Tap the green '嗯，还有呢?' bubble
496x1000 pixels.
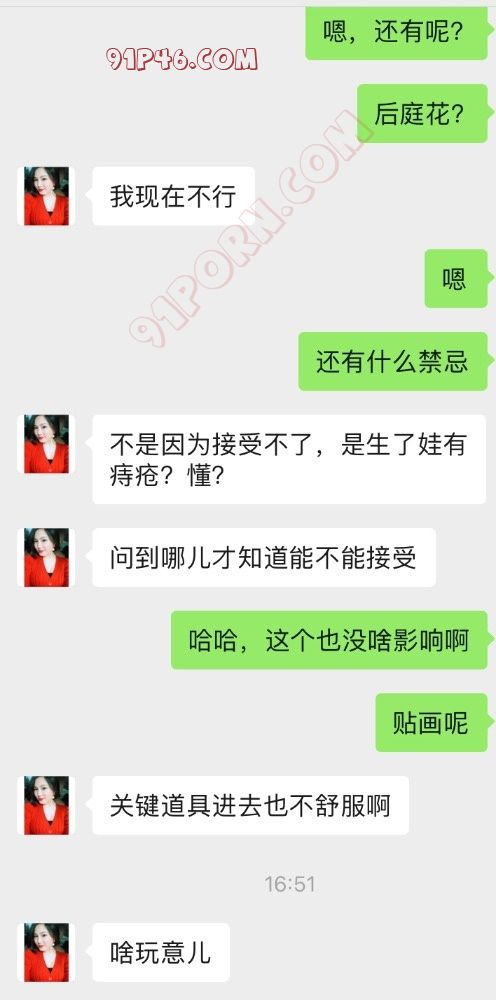(397, 33)
